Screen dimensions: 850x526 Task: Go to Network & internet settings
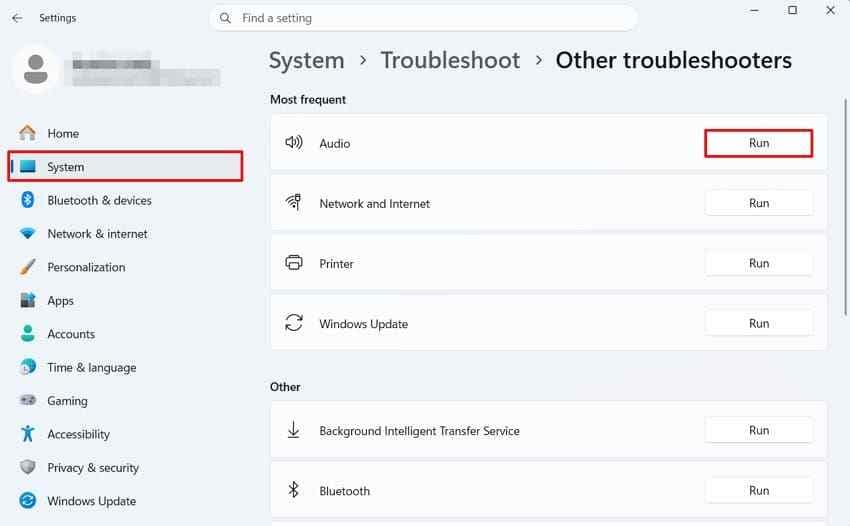(125, 234)
